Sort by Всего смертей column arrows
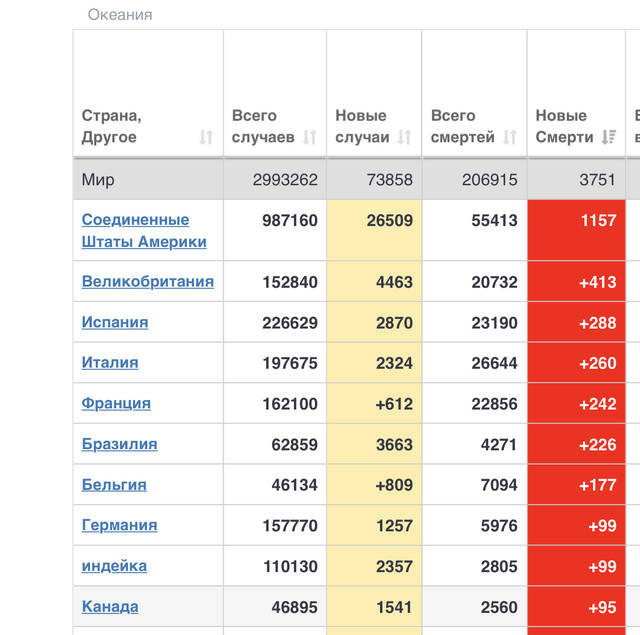This screenshot has width=640, height=635. 510,137
